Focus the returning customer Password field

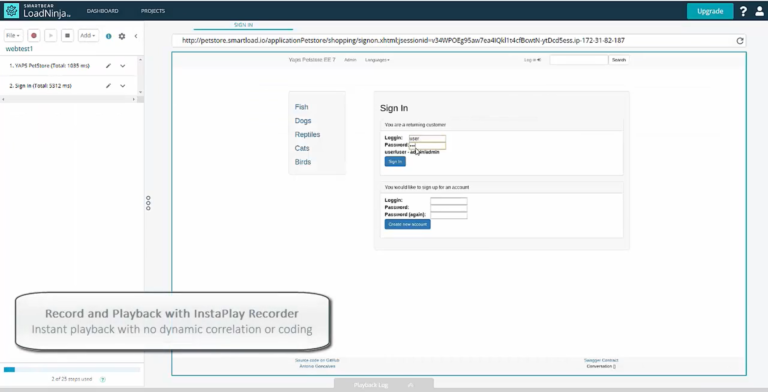(x=427, y=146)
